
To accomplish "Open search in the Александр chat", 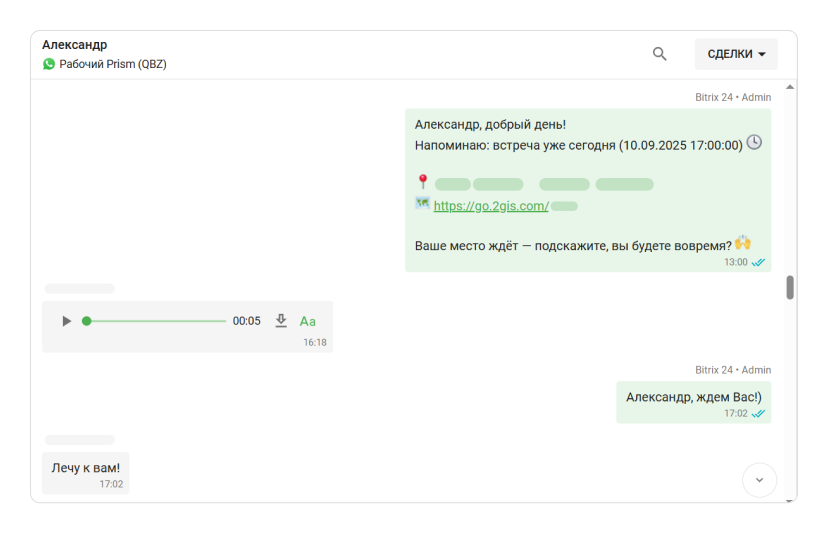I will [659, 54].
